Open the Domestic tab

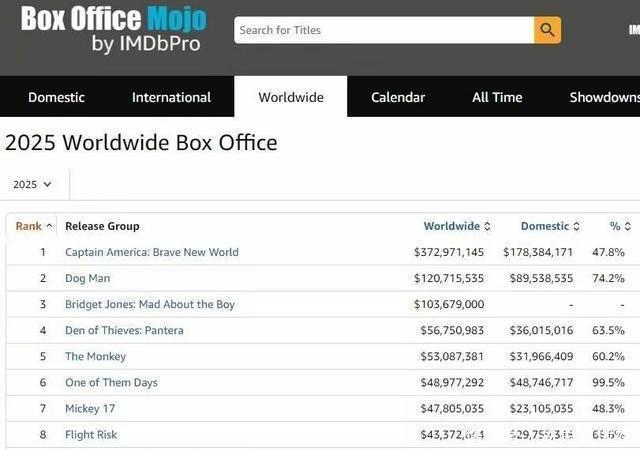point(56,97)
